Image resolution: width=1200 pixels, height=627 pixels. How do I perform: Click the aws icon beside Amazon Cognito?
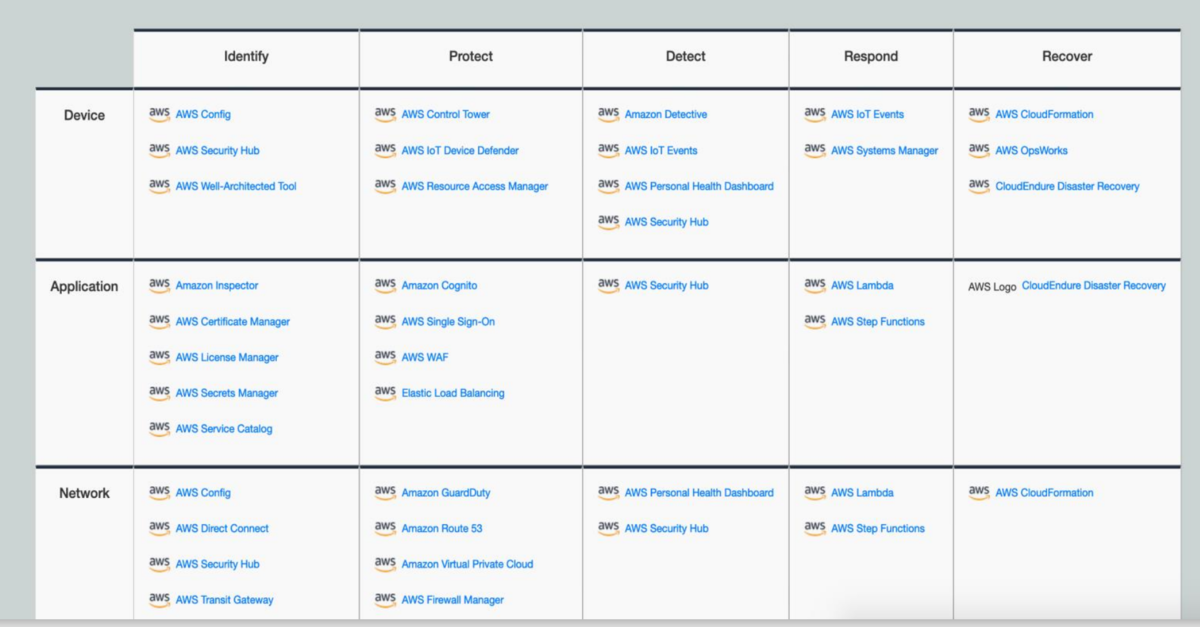(x=385, y=285)
